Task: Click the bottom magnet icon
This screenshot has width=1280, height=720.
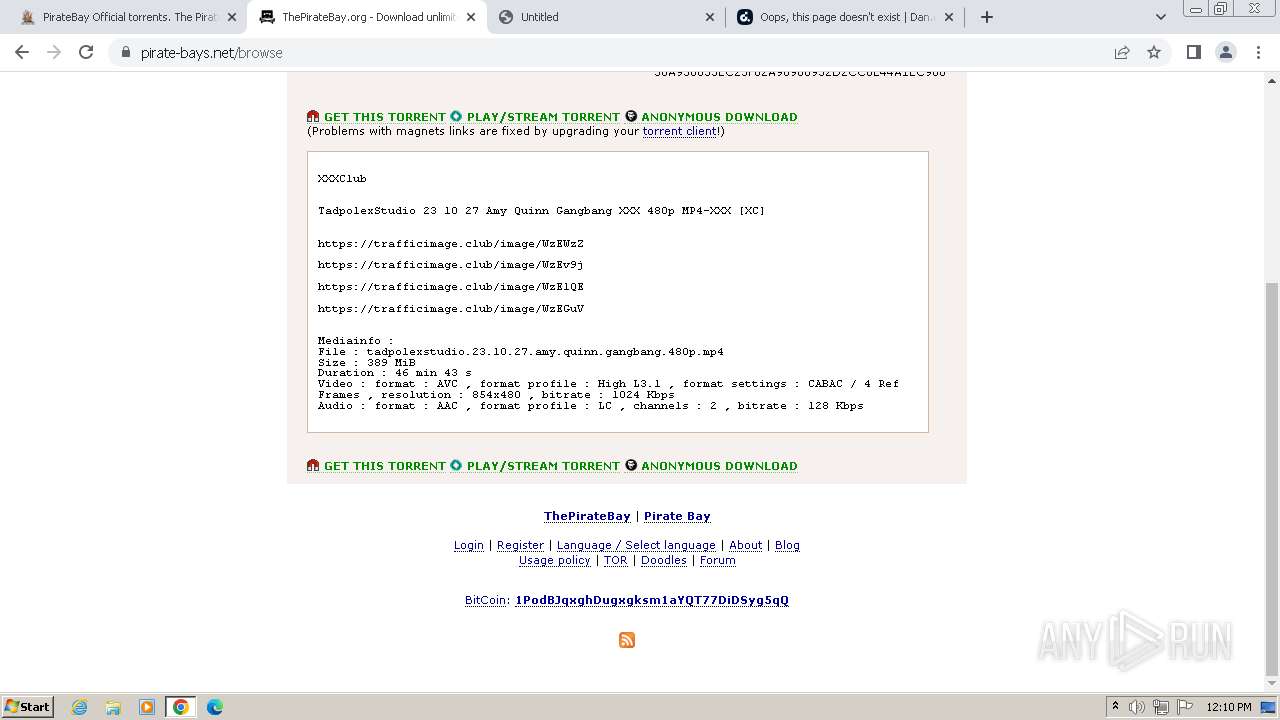Action: tap(313, 466)
